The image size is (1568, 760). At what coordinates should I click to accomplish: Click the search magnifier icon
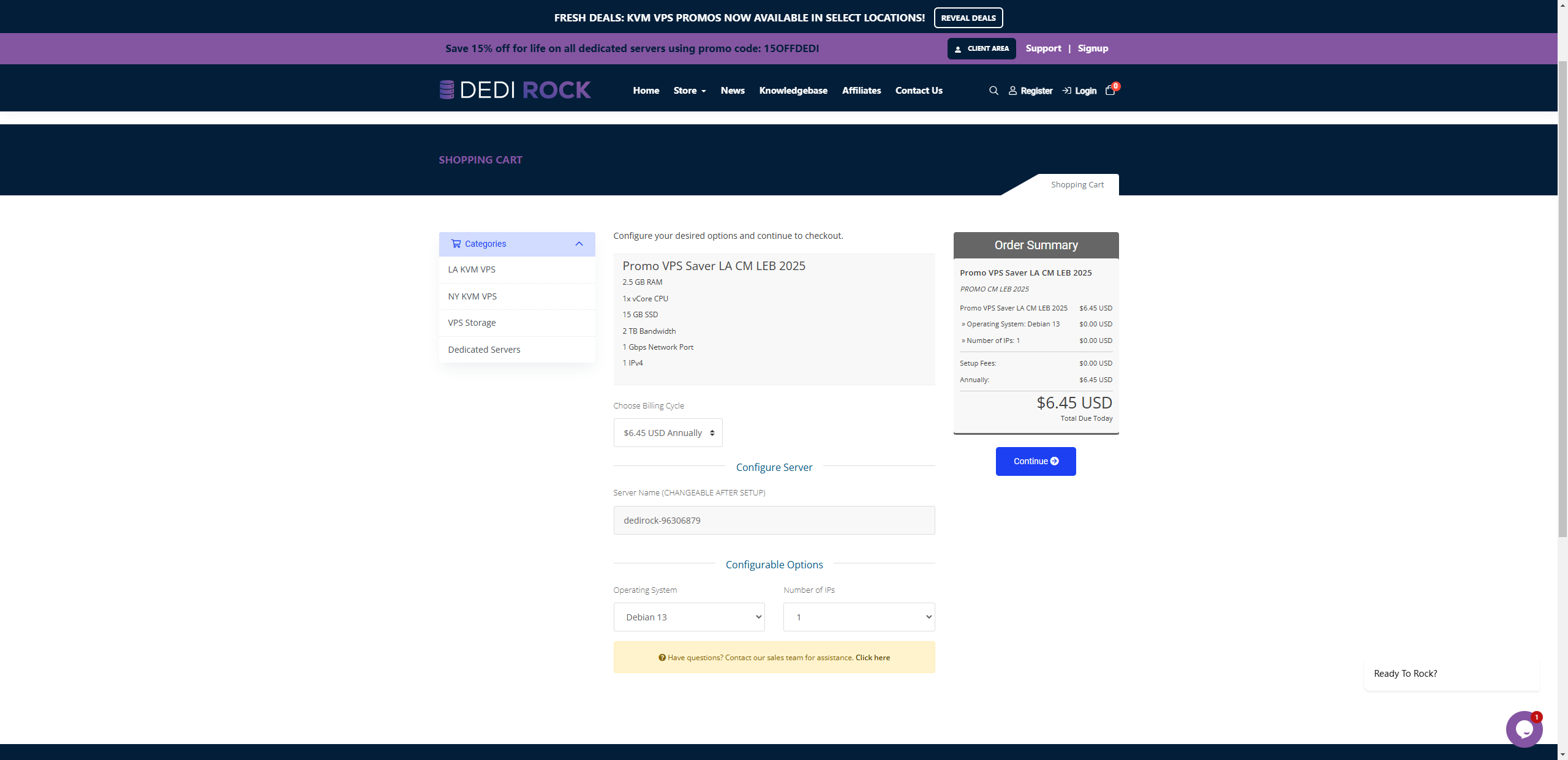[x=993, y=91]
